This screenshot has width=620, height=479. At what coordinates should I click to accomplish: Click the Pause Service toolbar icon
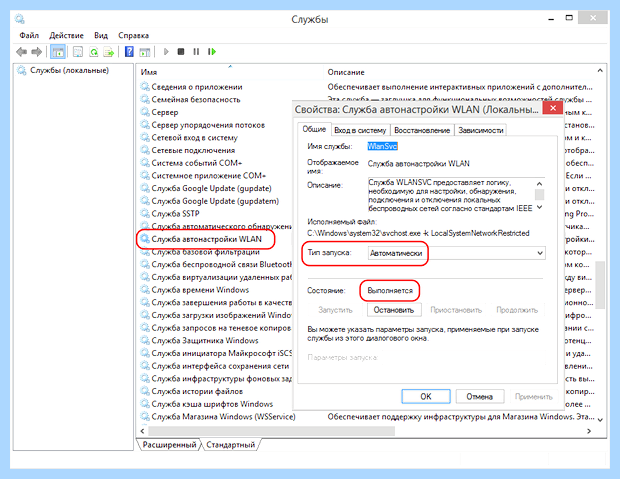point(196,51)
